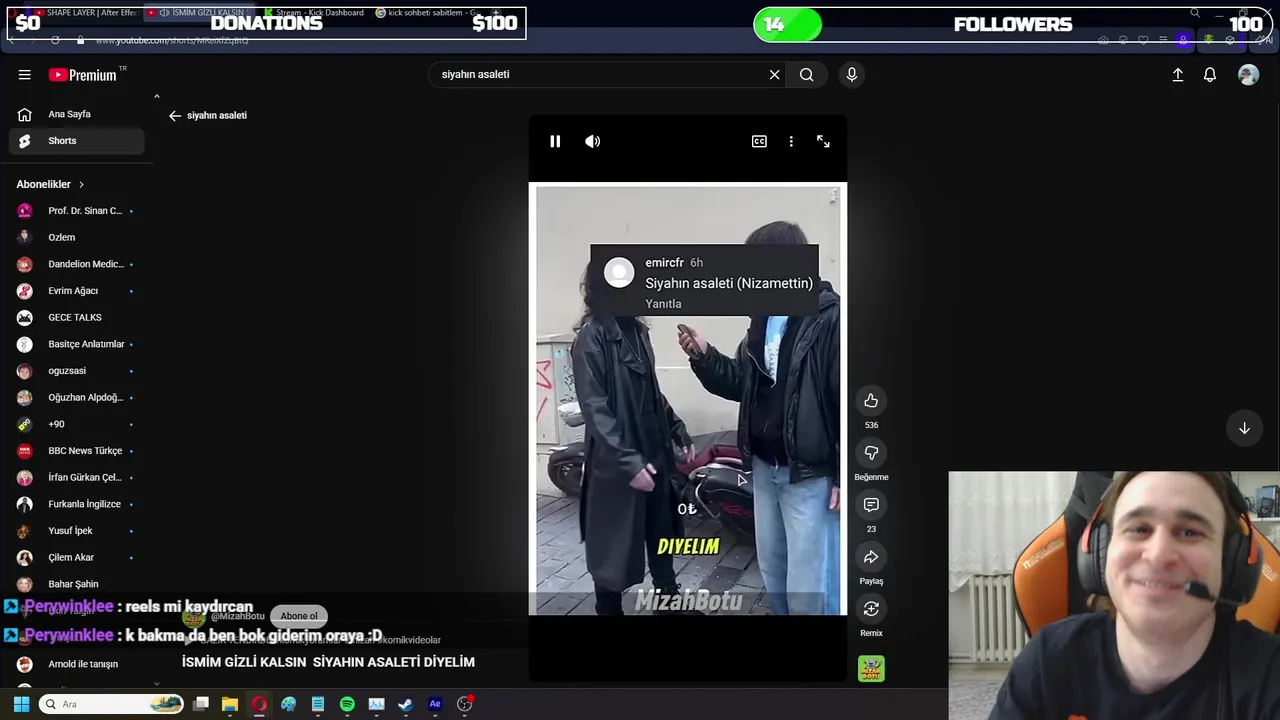Image resolution: width=1280 pixels, height=720 pixels.
Task: Like the Short with thumbs up
Action: pyautogui.click(x=871, y=401)
